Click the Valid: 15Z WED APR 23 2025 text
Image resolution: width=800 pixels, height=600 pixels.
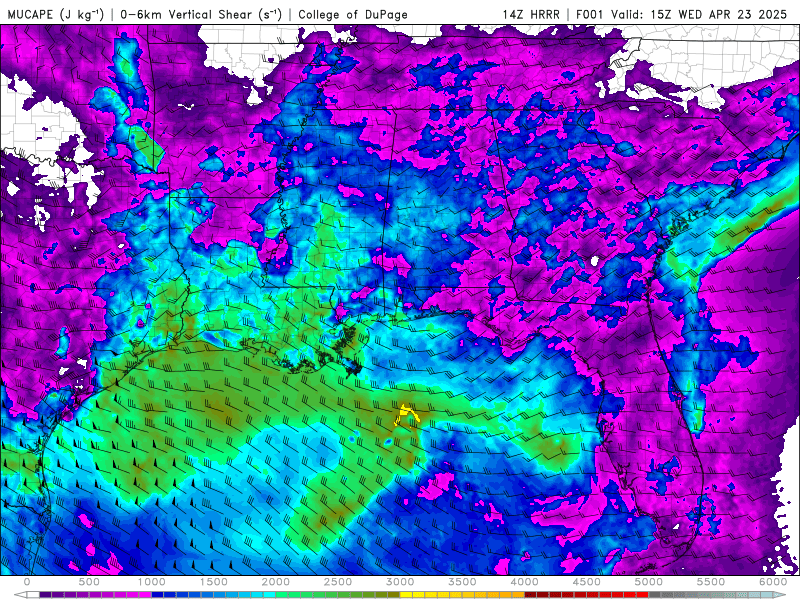pos(699,14)
